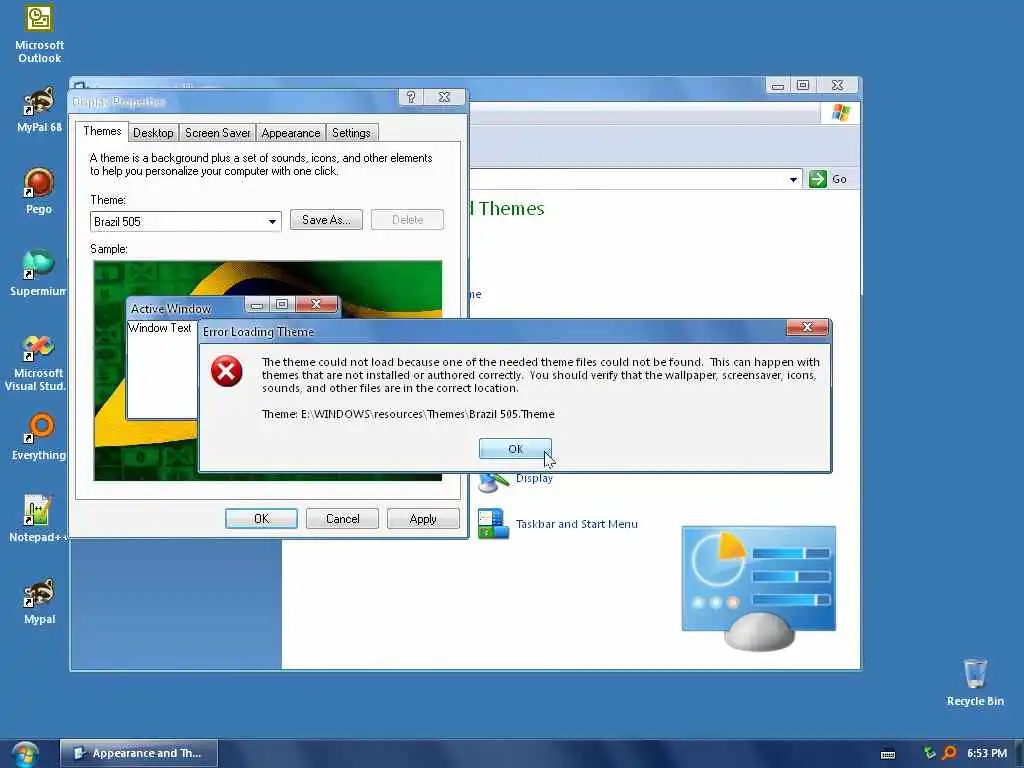The width and height of the screenshot is (1024, 768).
Task: Click the greyed Delete theme button
Action: pos(408,220)
